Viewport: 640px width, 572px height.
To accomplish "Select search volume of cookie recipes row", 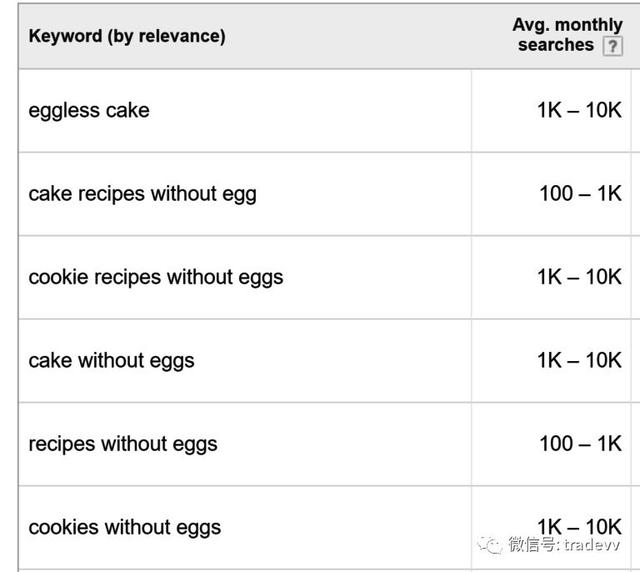I will click(579, 277).
